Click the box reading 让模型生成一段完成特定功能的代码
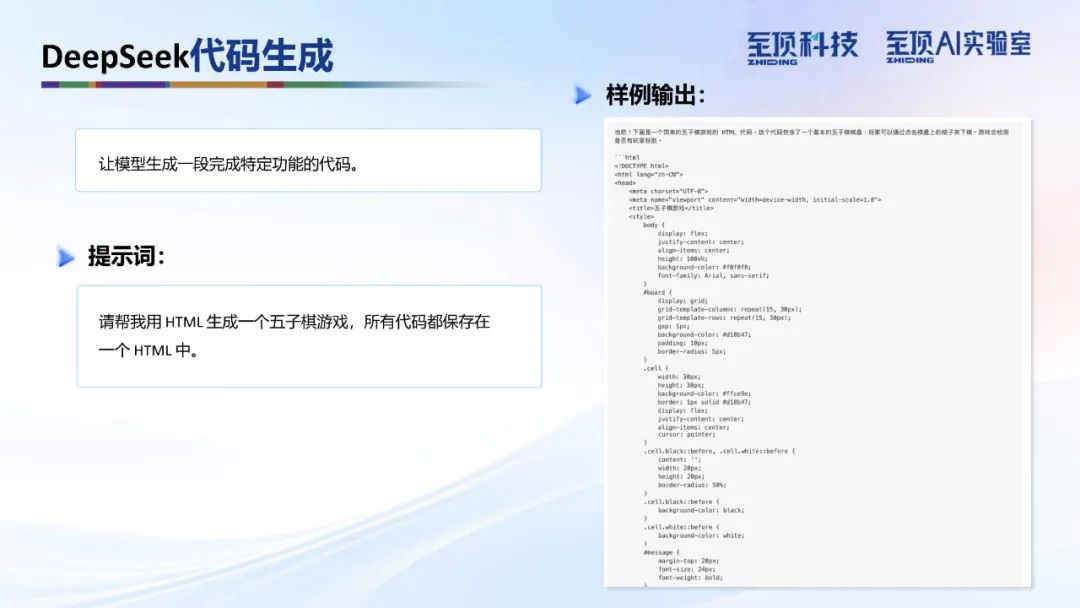 (309, 160)
